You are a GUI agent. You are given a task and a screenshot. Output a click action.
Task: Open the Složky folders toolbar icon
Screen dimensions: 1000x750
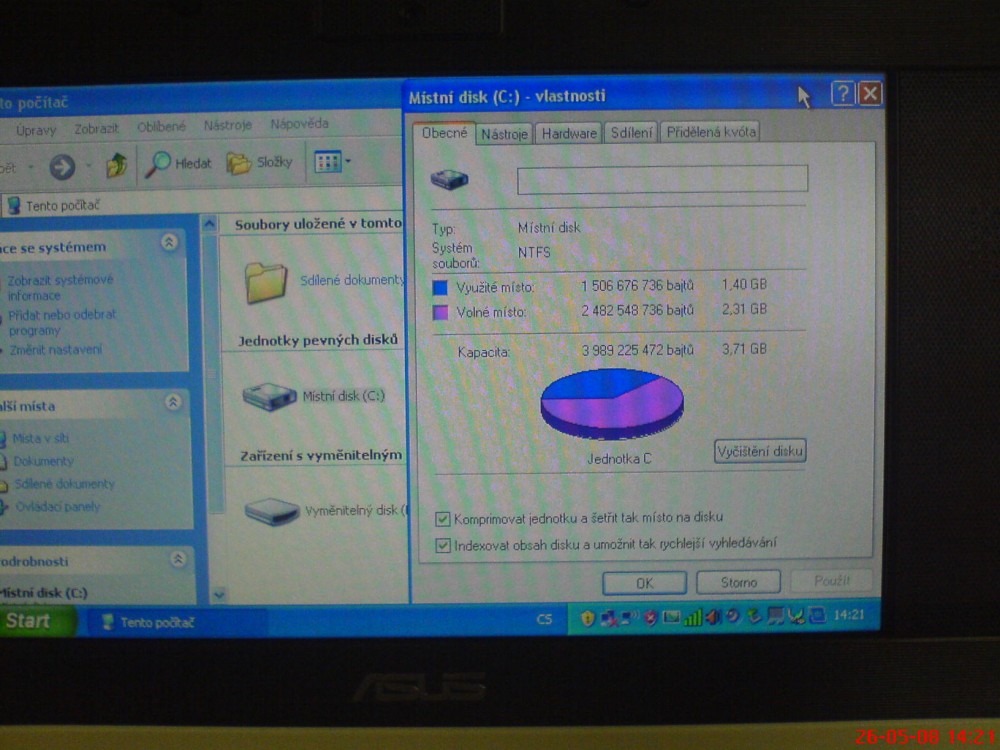click(x=238, y=163)
